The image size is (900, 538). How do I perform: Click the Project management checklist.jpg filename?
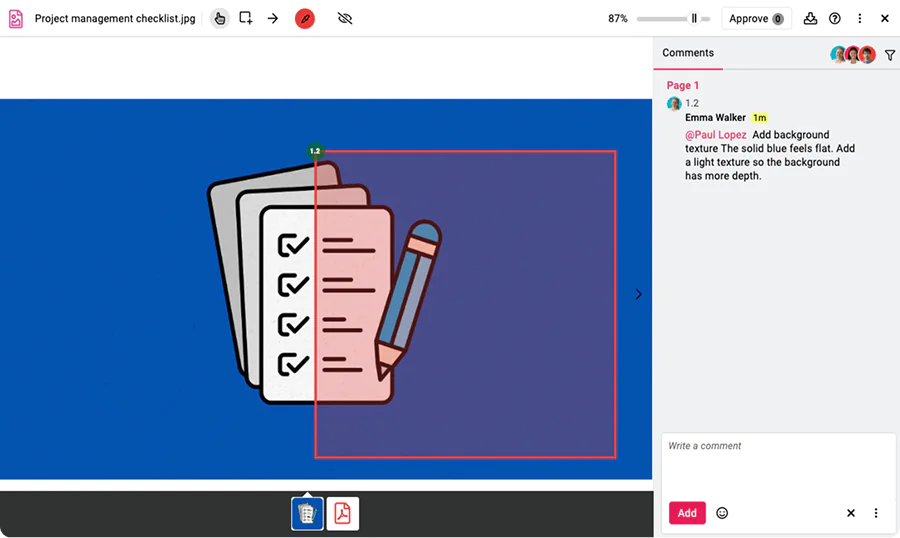click(115, 18)
